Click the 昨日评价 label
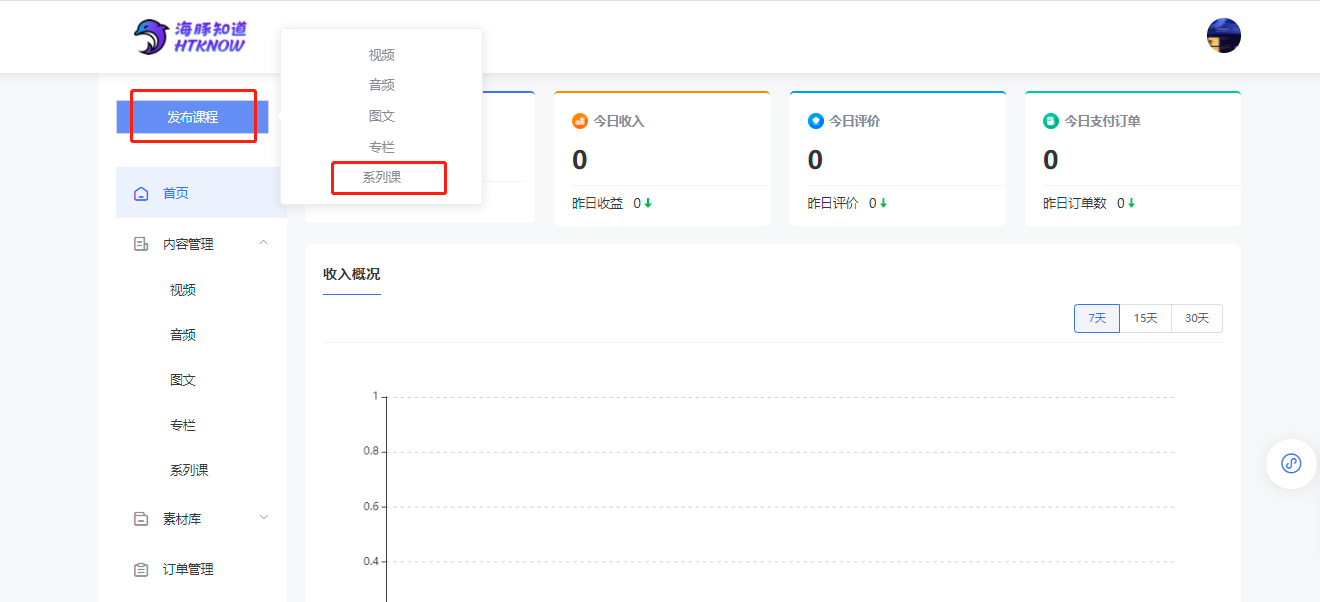 tap(833, 203)
